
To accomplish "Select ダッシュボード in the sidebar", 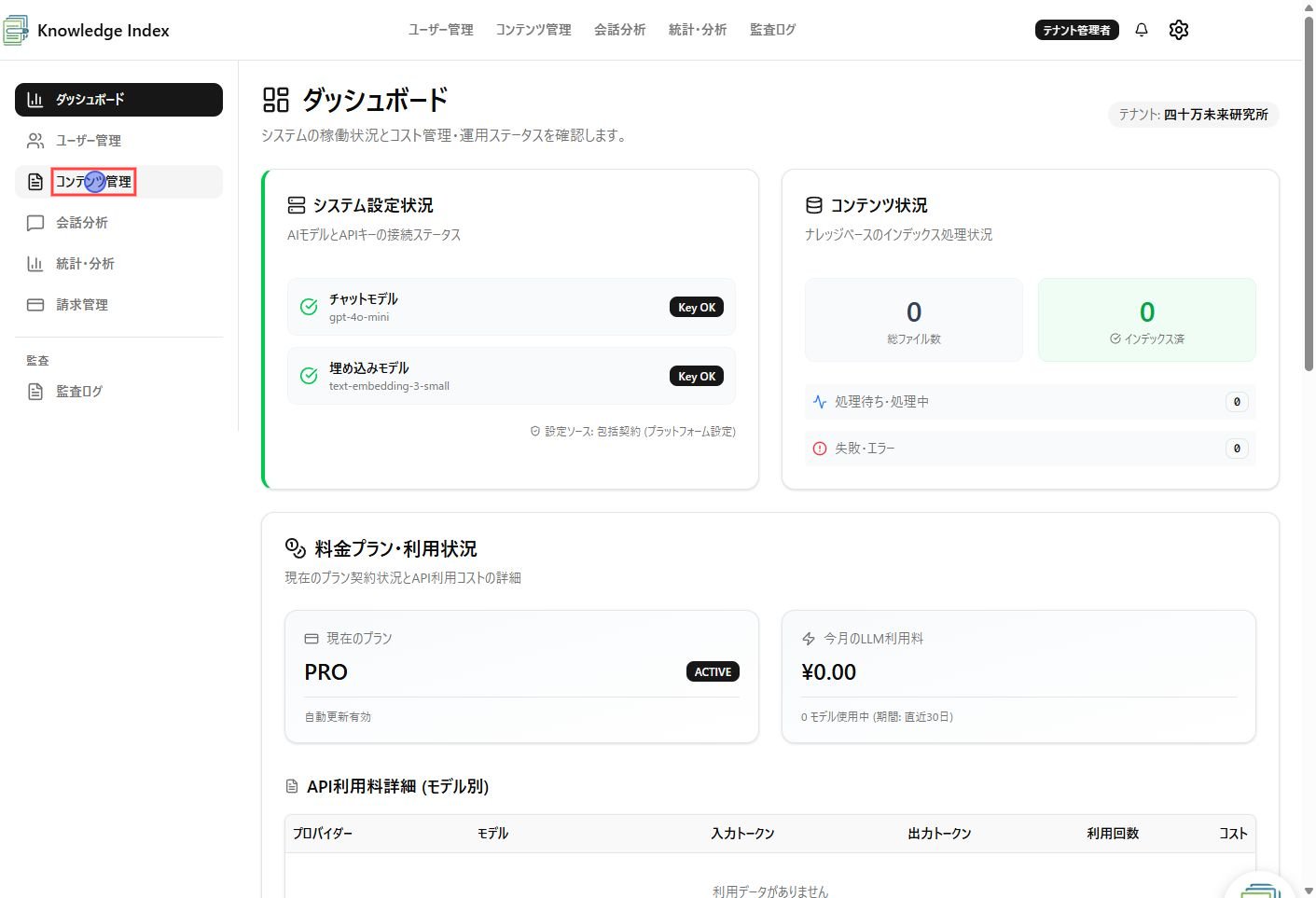I will [x=118, y=100].
